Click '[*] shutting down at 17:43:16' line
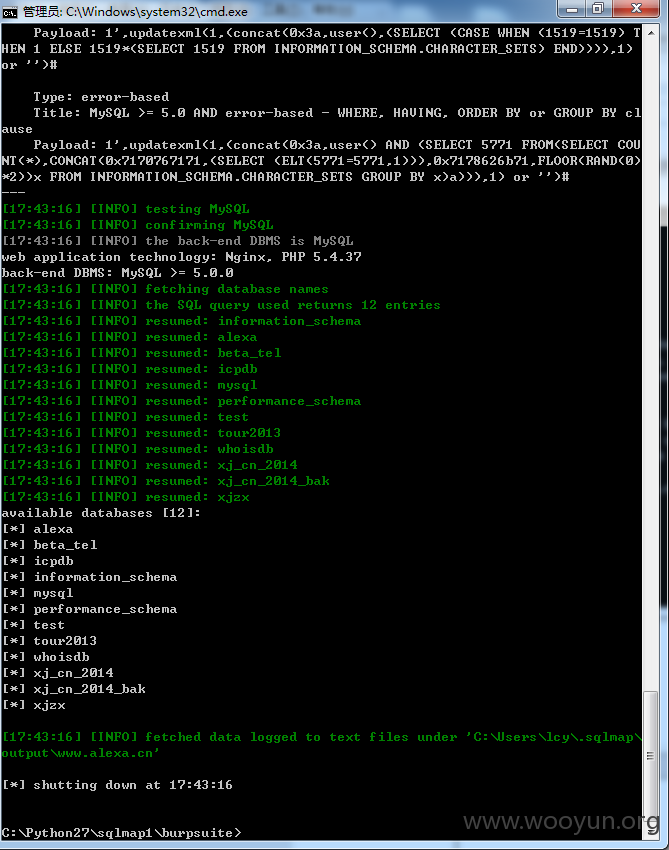The image size is (669, 850). pyautogui.click(x=117, y=785)
